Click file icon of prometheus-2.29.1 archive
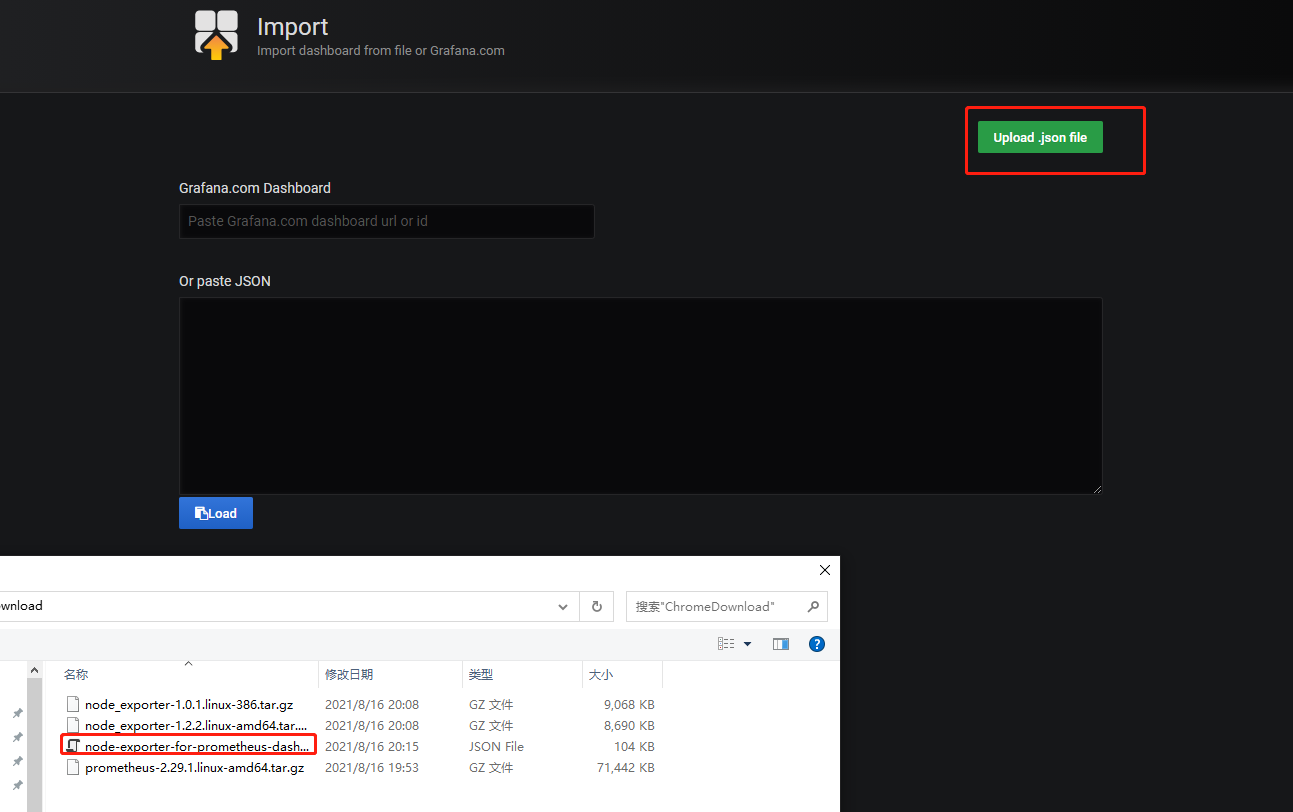This screenshot has width=1293, height=812. click(72, 767)
